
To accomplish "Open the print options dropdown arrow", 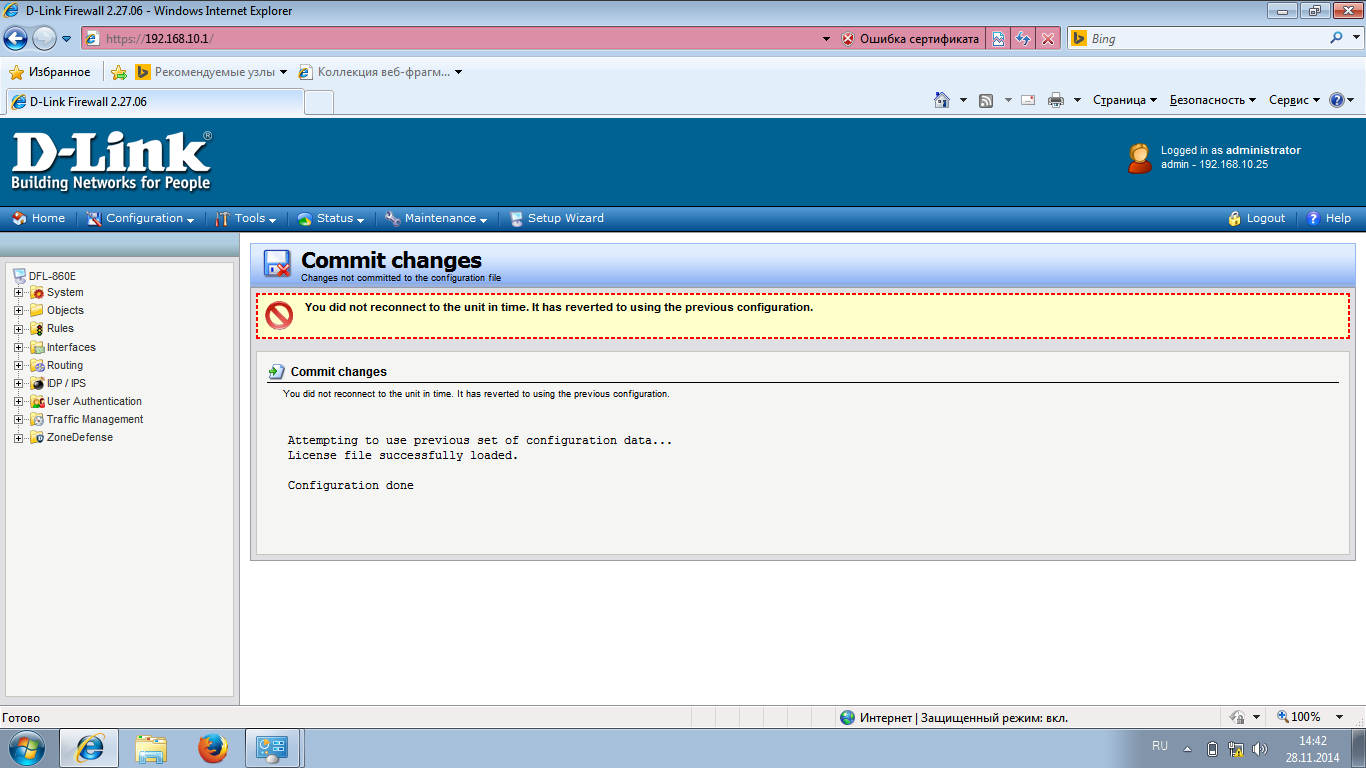I will click(1077, 100).
